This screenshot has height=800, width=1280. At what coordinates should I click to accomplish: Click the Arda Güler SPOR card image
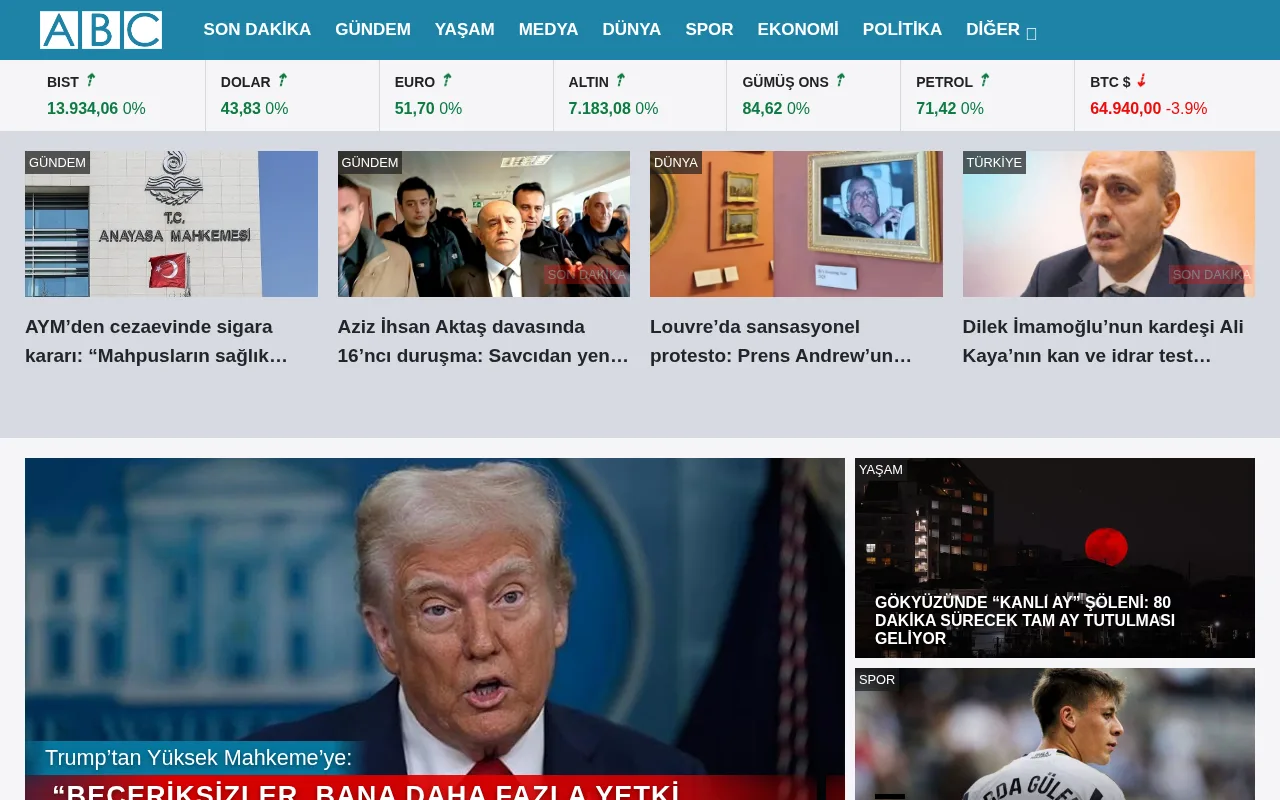1054,734
